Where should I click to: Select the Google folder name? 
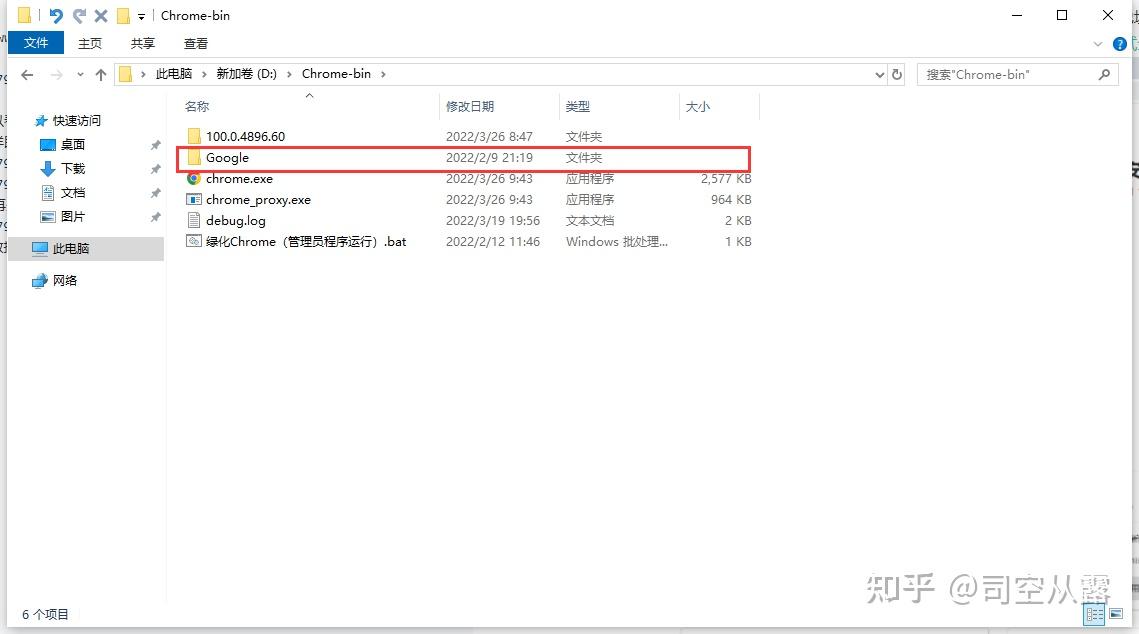click(227, 157)
